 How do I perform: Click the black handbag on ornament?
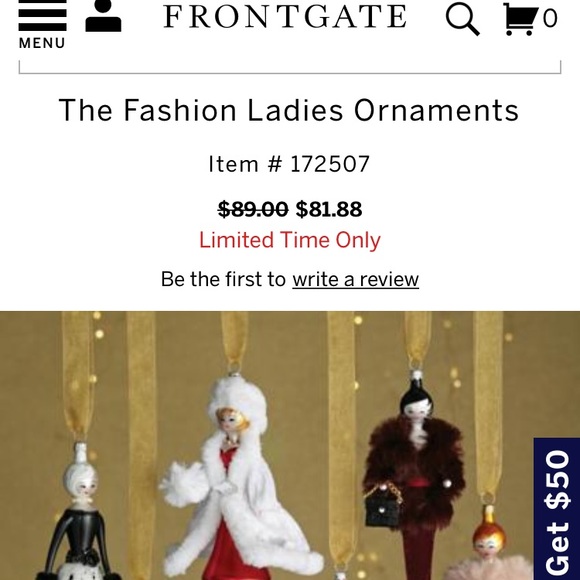point(383,506)
